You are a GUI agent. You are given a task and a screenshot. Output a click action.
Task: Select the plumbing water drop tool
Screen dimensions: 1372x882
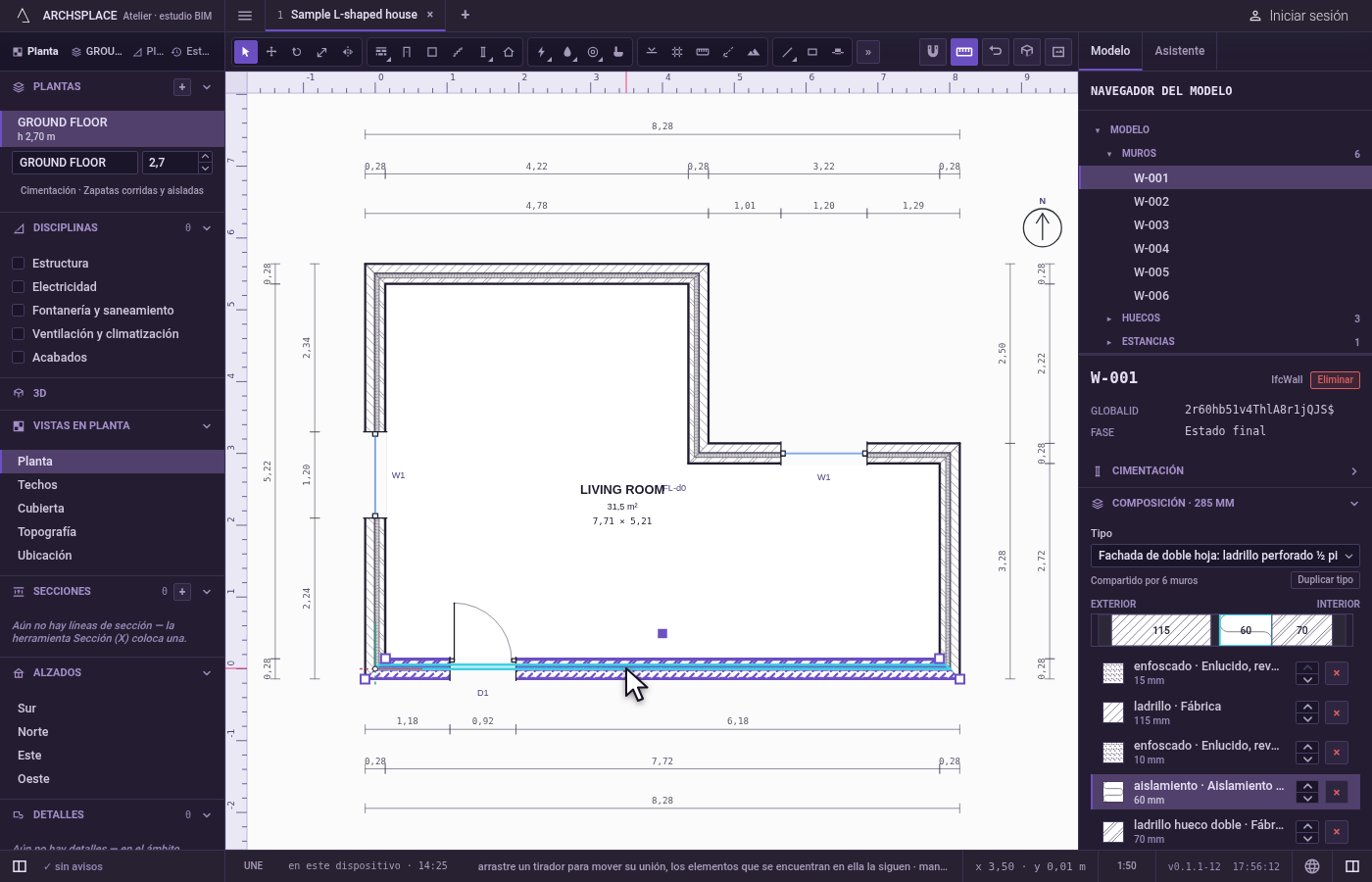coord(567,52)
